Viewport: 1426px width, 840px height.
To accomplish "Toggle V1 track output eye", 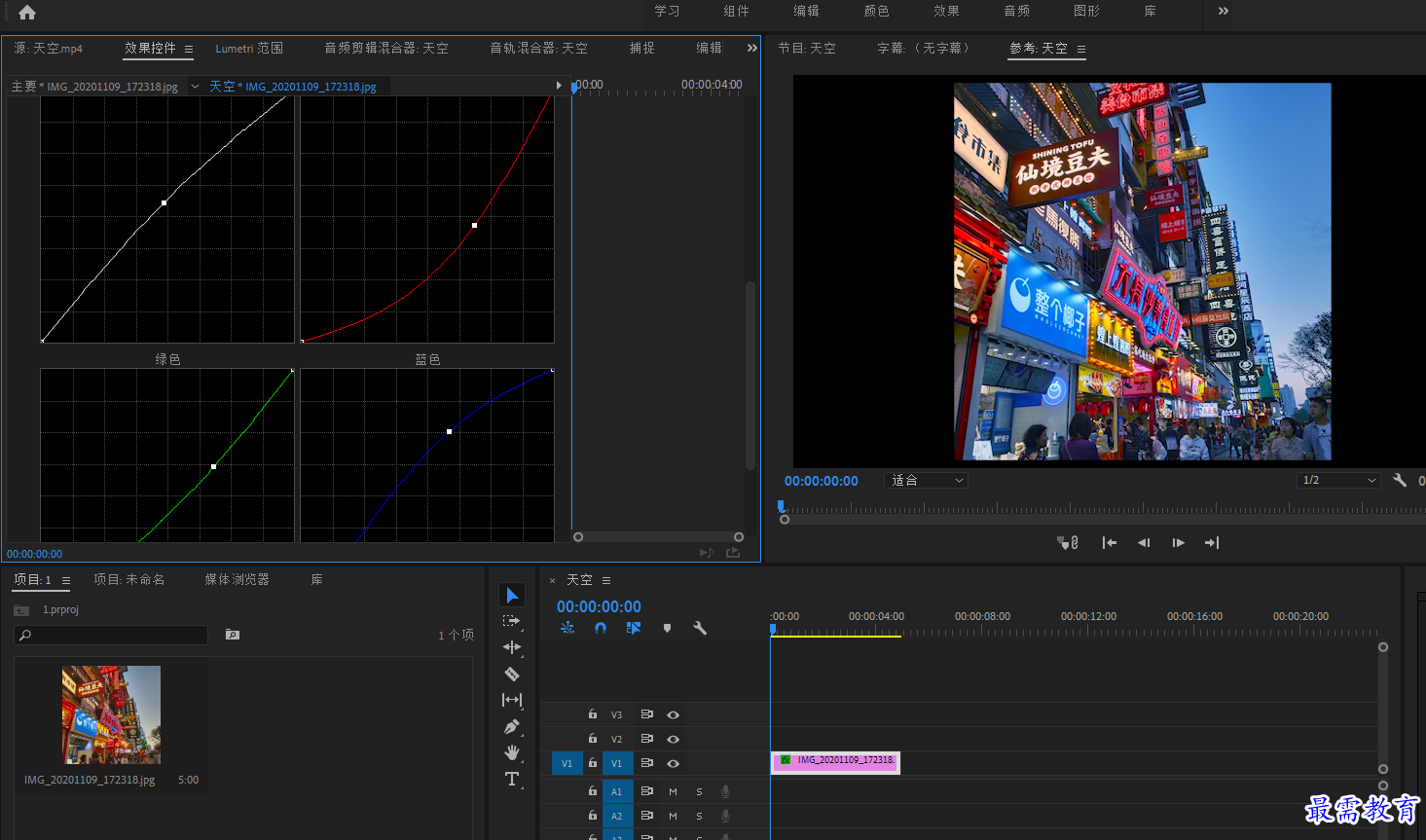I will [673, 763].
